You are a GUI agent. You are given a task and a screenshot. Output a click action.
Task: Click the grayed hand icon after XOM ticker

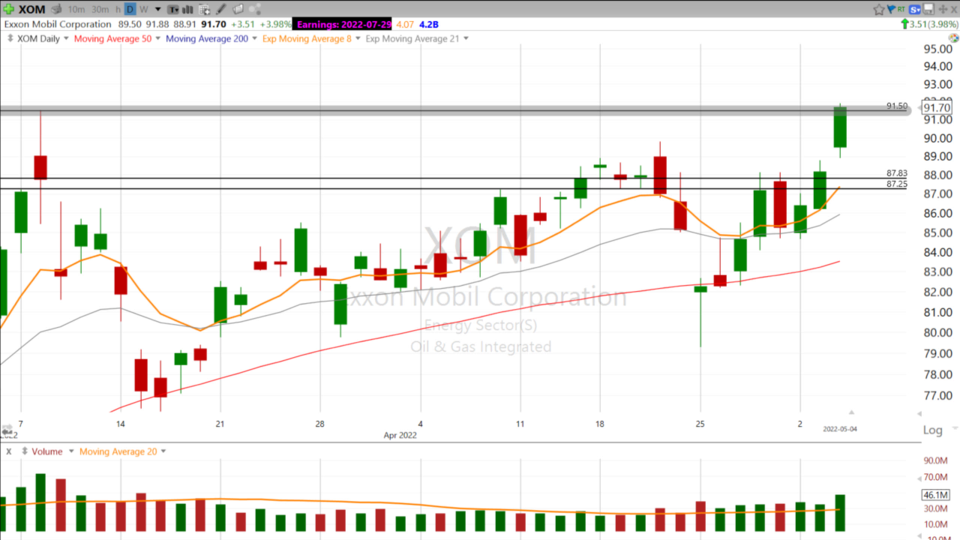point(57,9)
